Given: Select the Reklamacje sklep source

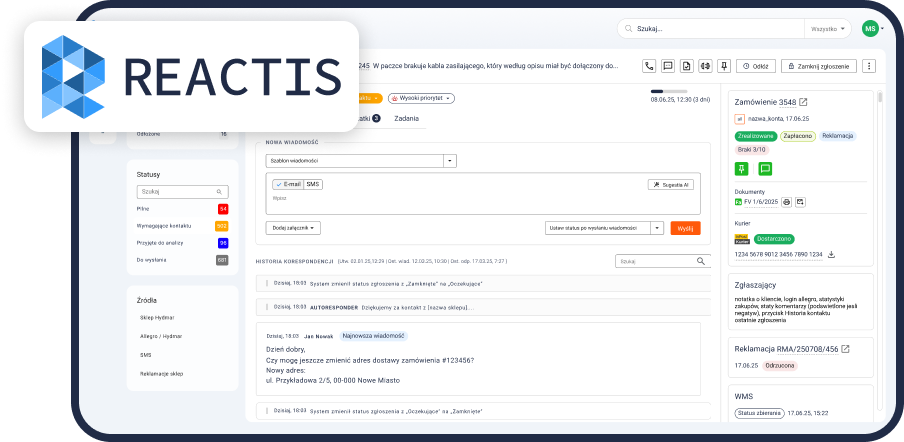Looking at the screenshot, I should 161,373.
